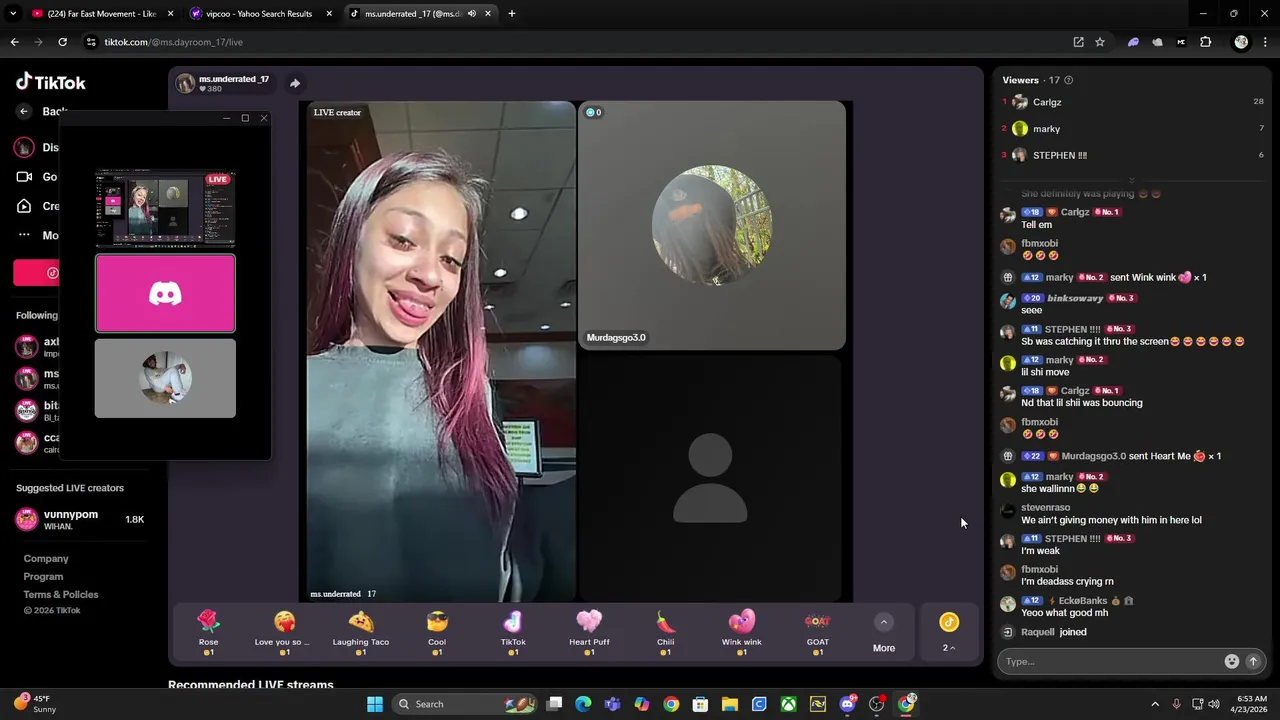Send the TikTok gift
The image size is (1280, 720).
pos(513,634)
